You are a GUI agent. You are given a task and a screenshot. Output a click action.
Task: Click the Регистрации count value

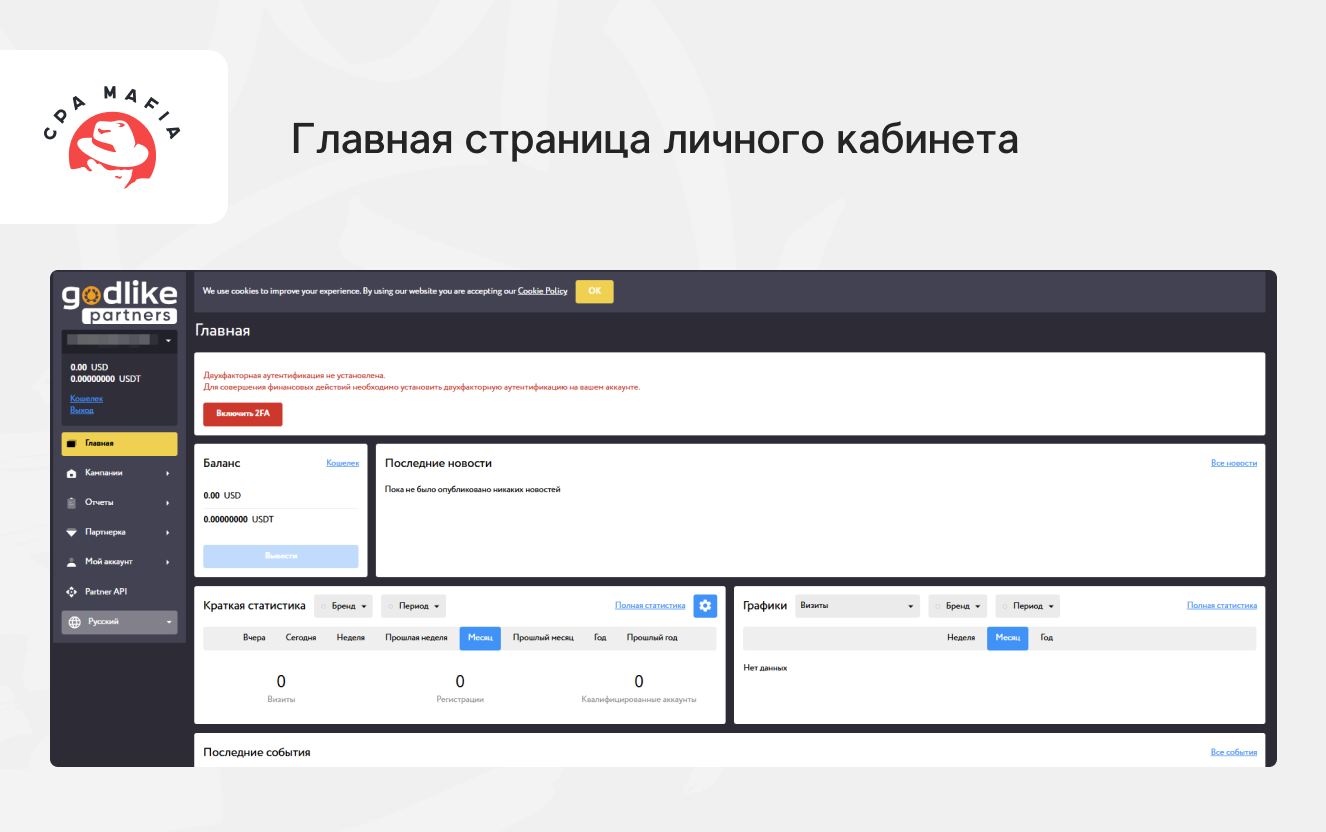(x=460, y=682)
